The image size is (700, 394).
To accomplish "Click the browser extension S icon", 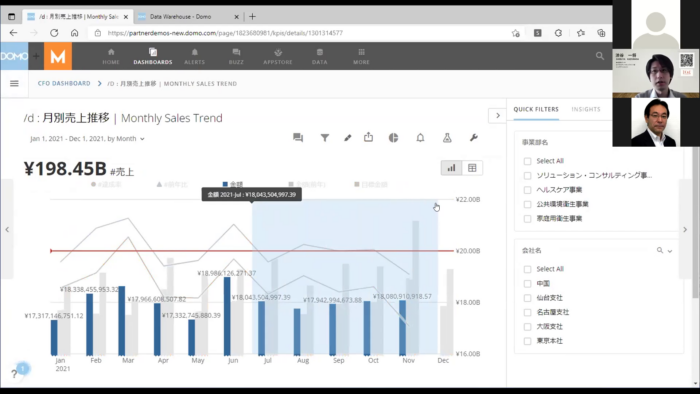I will pos(538,33).
